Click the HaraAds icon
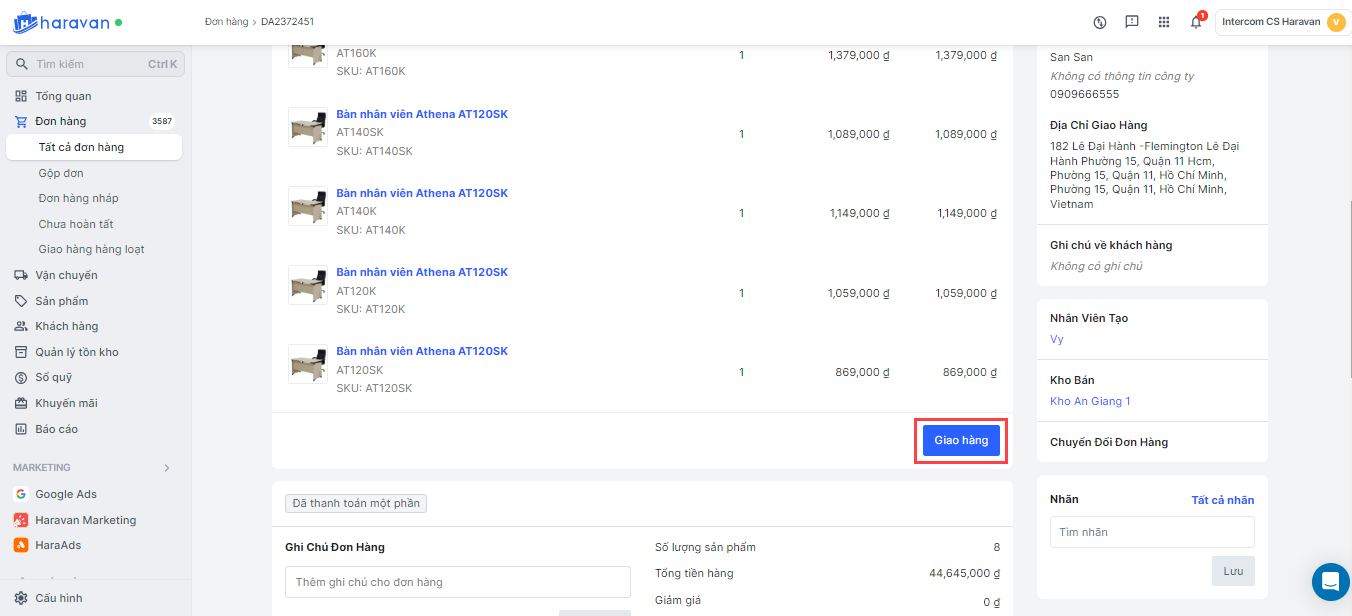 (x=21, y=545)
